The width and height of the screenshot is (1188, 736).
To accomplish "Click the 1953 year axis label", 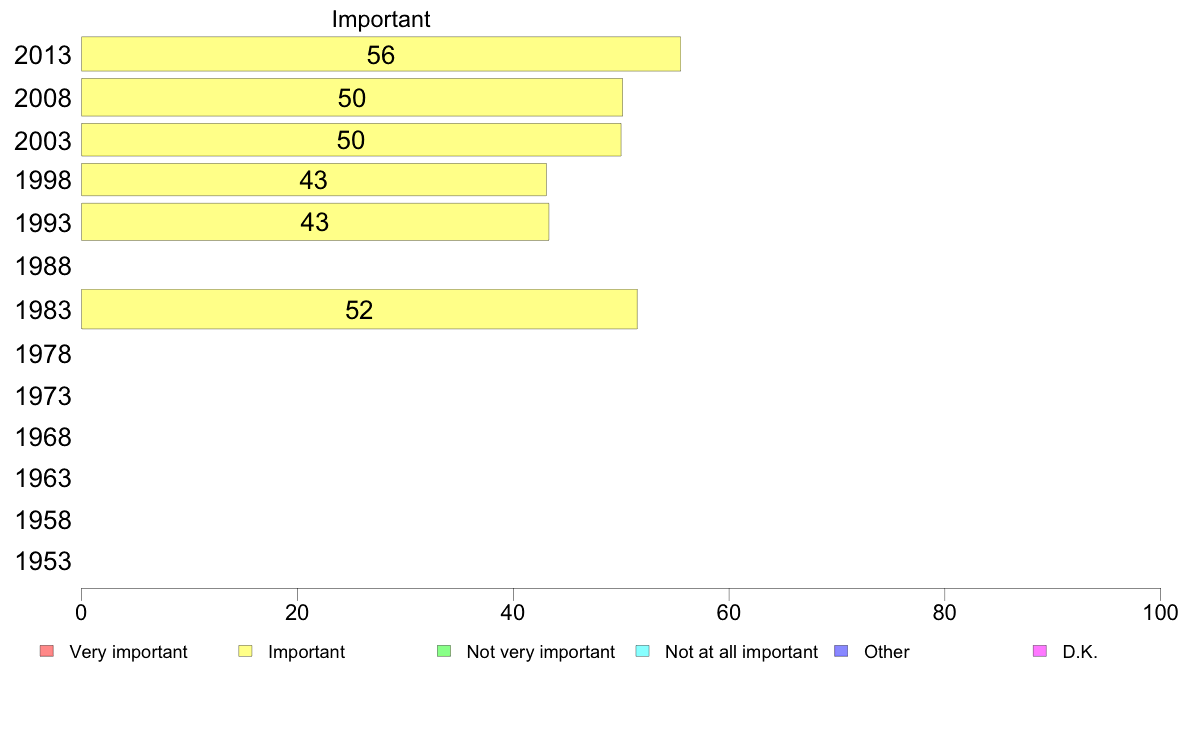I will [x=43, y=561].
